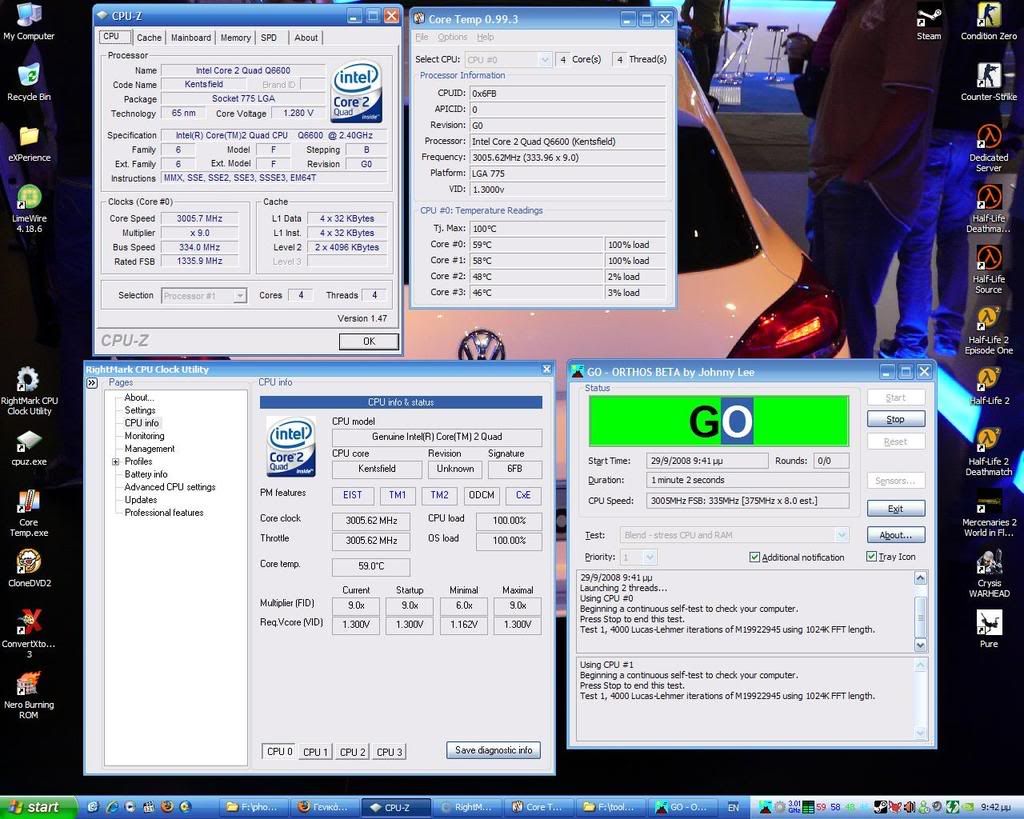Expand the Profiles tree node
The image size is (1024, 819).
[116, 462]
